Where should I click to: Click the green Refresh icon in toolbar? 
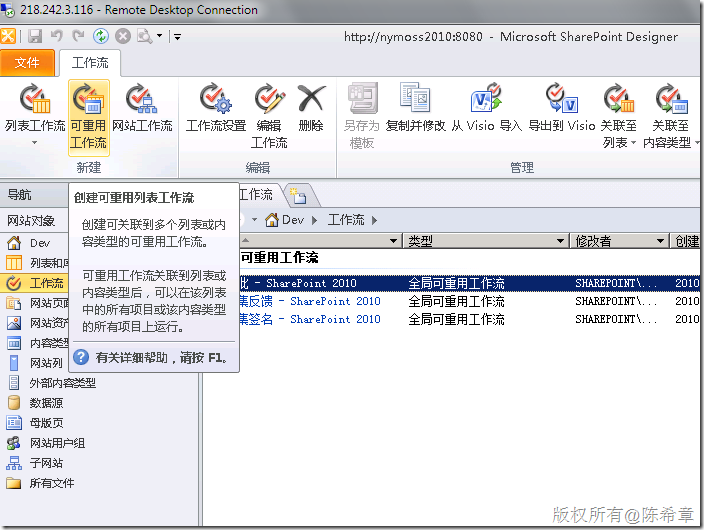click(x=101, y=36)
